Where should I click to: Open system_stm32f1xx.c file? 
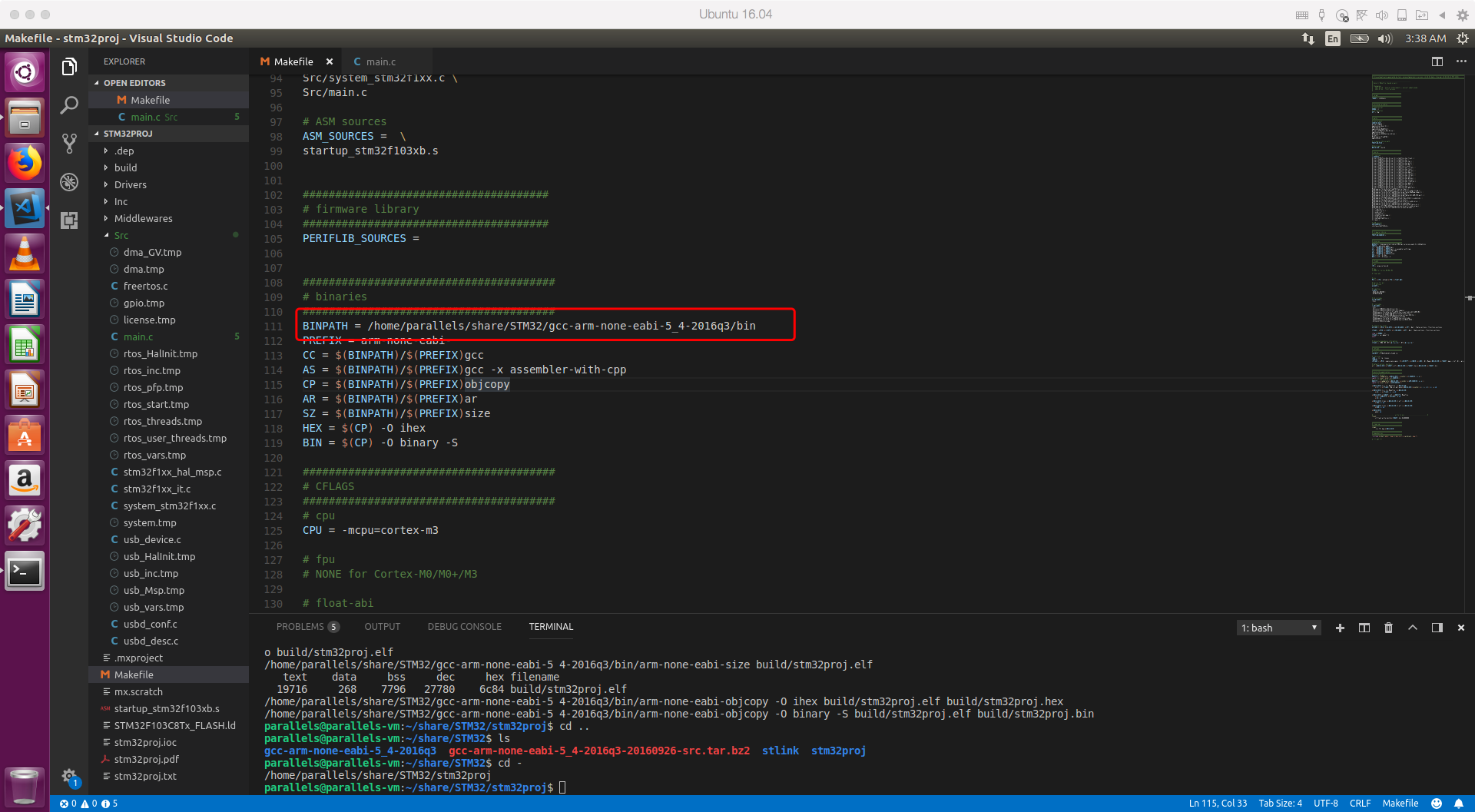[x=169, y=505]
